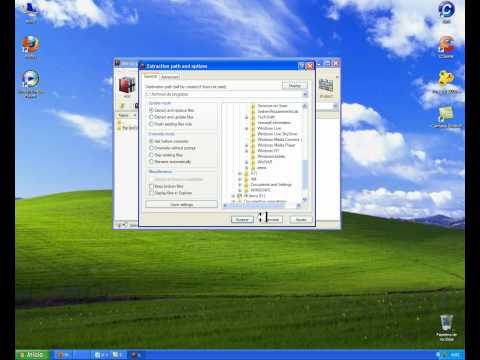Click the tree scroll-up arrow
The image size is (480, 360).
[304, 106]
